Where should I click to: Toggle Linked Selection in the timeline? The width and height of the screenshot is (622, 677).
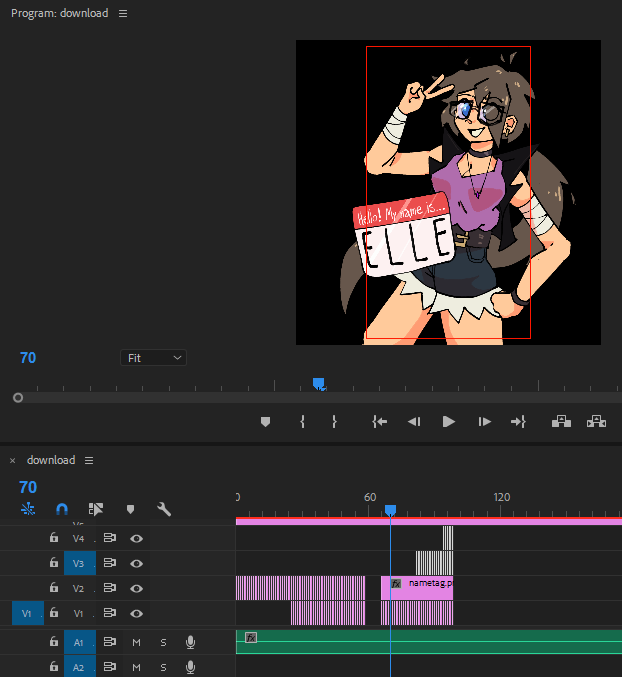[x=96, y=509]
